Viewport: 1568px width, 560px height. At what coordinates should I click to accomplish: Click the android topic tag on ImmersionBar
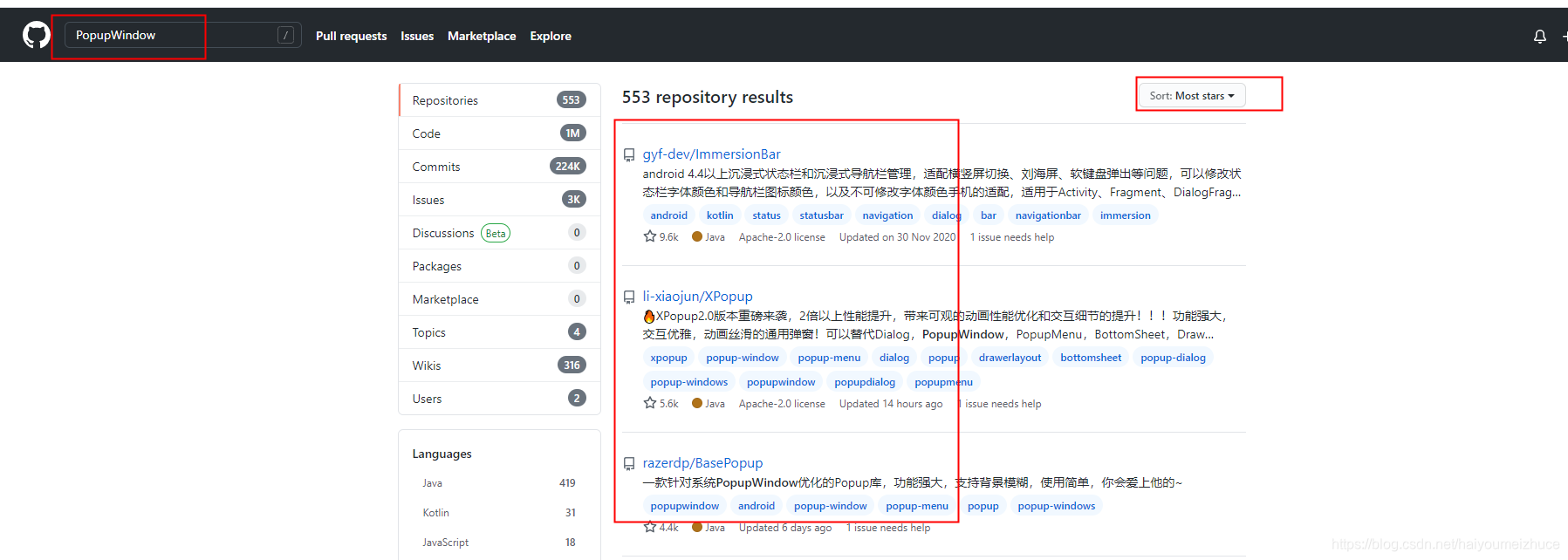(x=668, y=215)
